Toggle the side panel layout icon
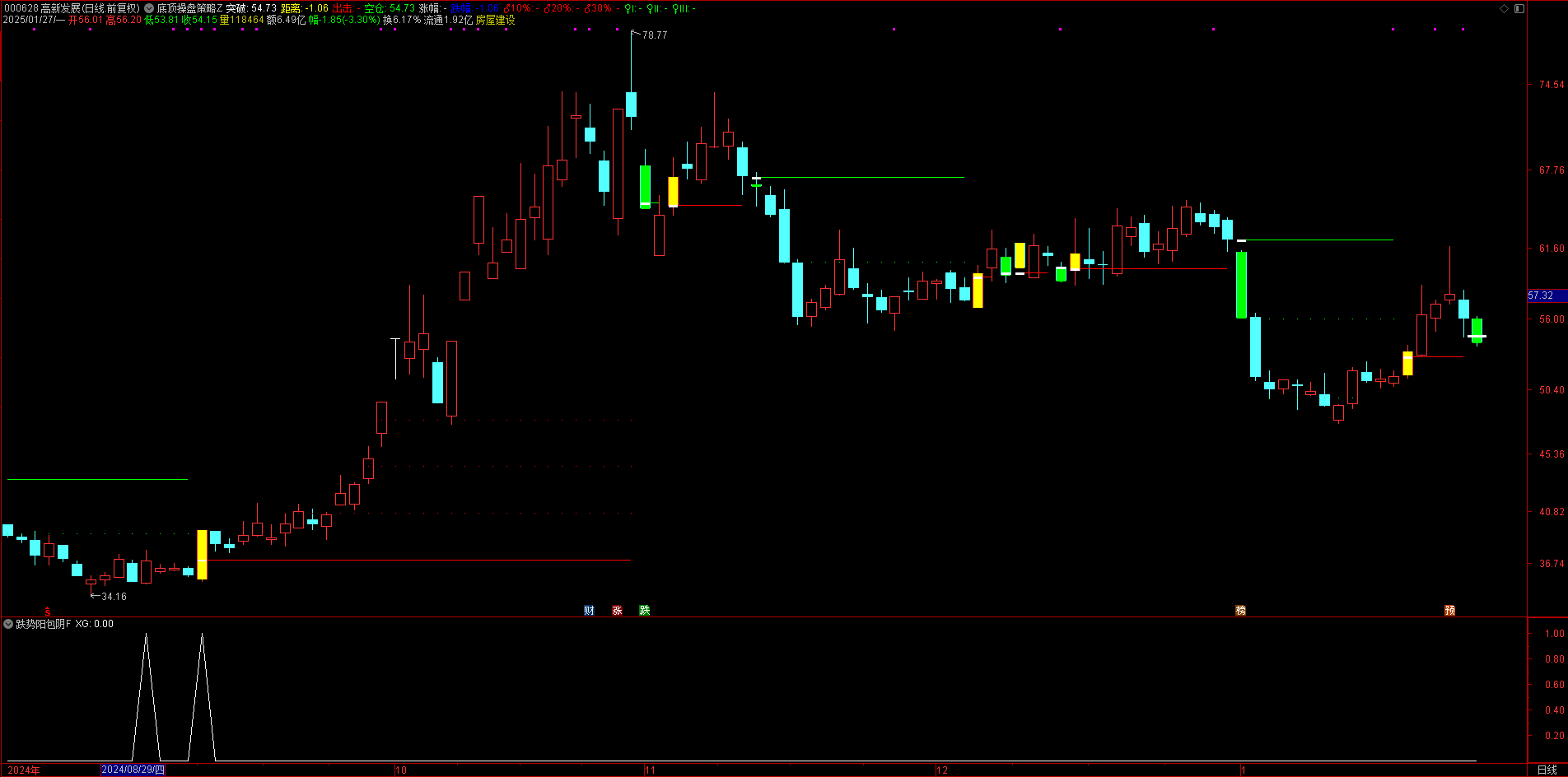Screen dimensions: 1568x777 (1519, 8)
